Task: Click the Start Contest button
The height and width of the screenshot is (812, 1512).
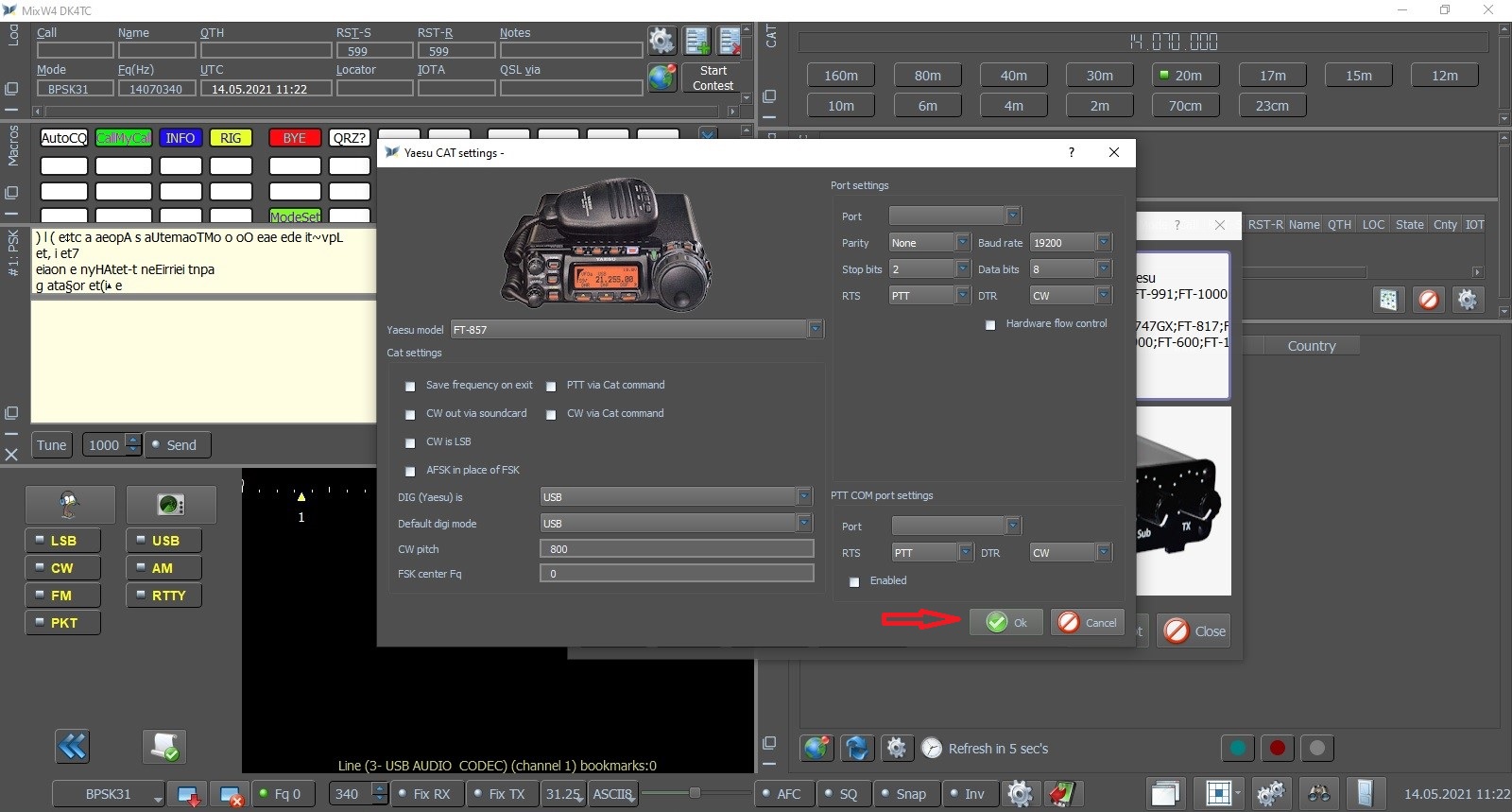Action: [713, 78]
